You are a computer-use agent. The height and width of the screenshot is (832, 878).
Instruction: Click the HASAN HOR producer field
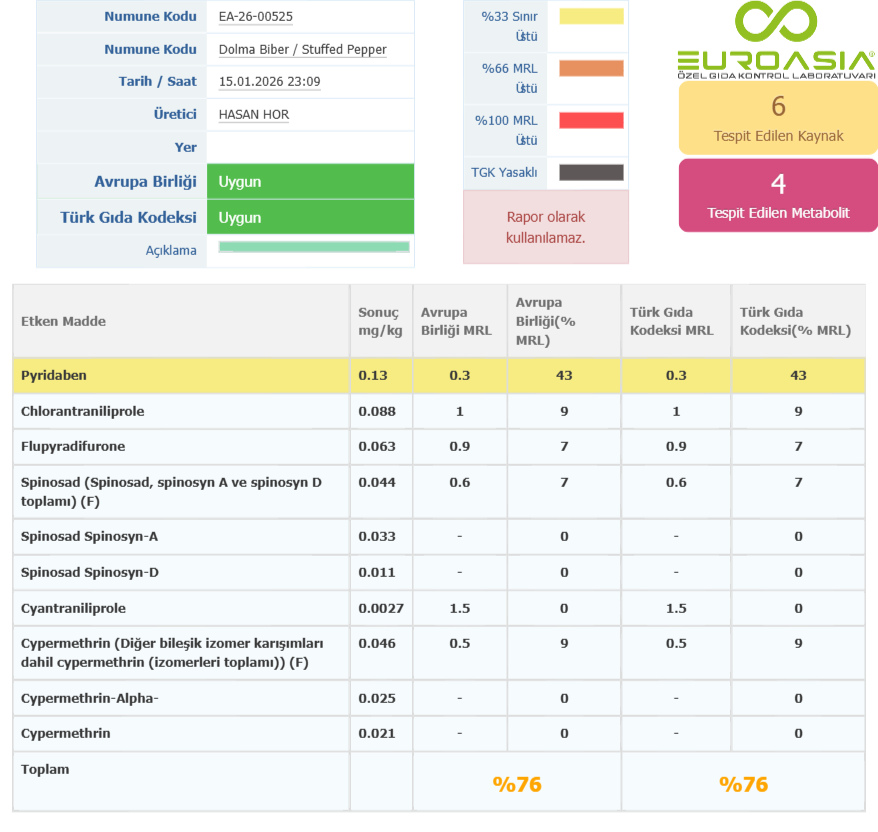click(254, 115)
